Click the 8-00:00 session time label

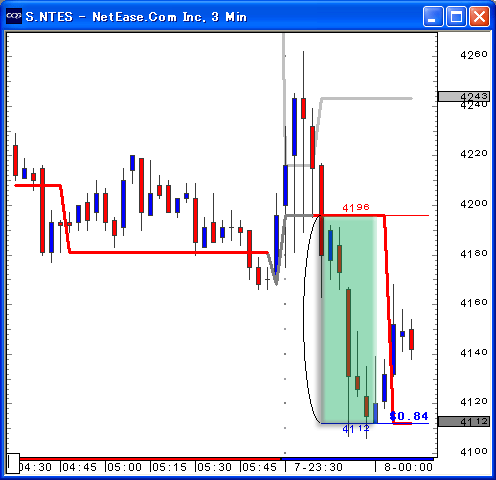[408, 467]
